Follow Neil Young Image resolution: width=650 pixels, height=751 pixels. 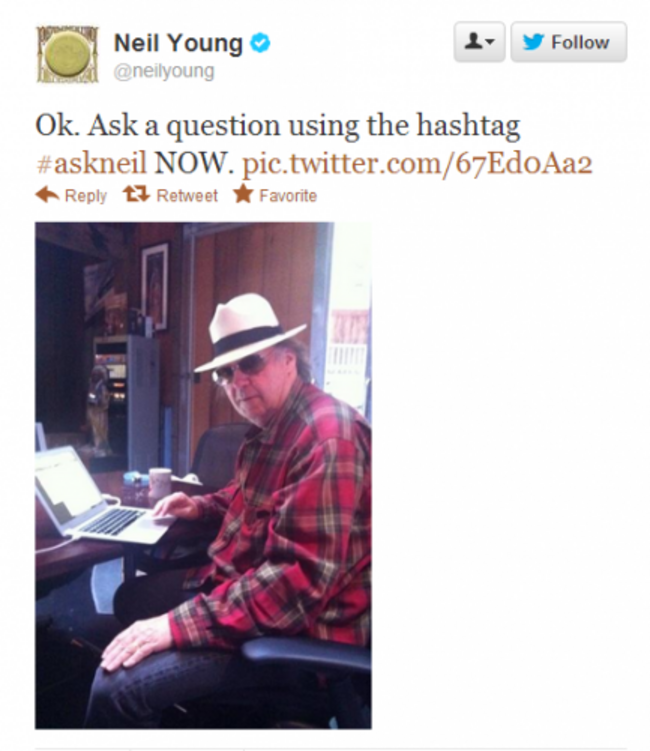[569, 42]
